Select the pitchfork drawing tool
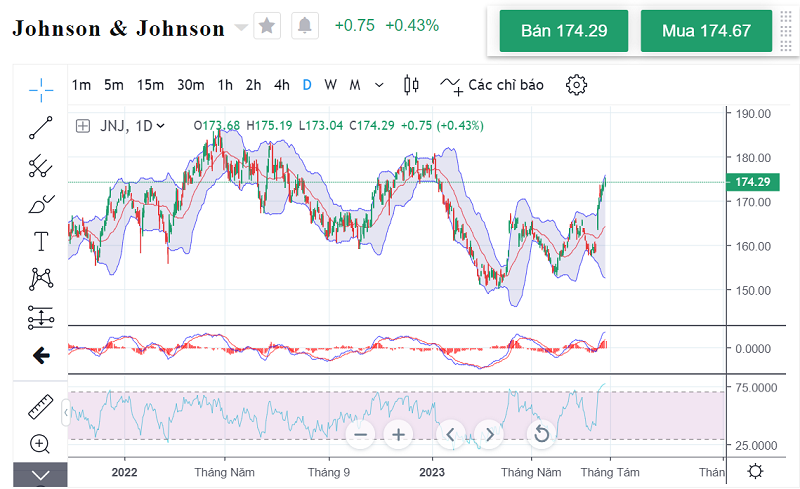This screenshot has height=489, width=800. point(41,165)
